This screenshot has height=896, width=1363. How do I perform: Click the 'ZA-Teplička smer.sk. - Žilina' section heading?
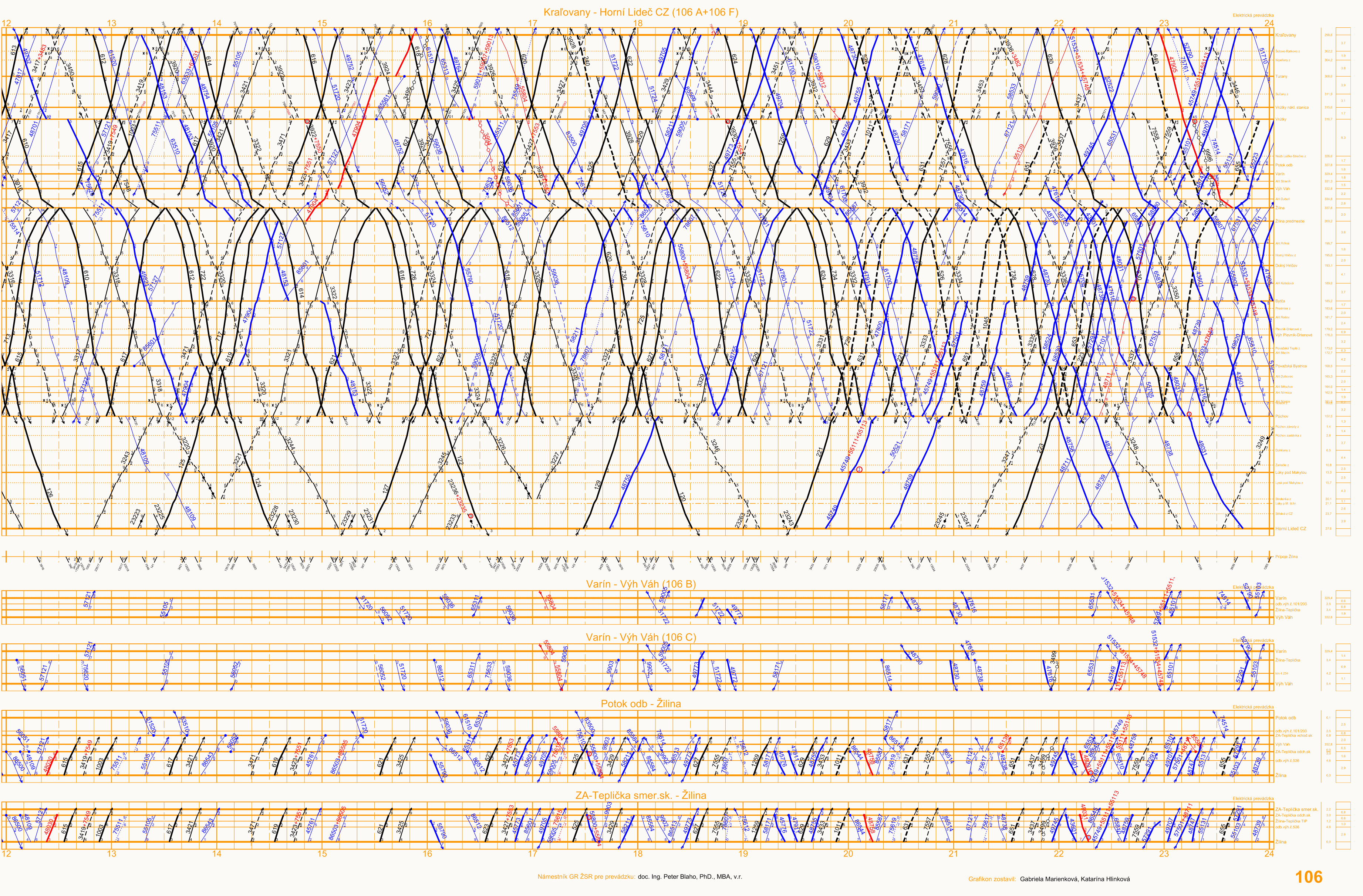pos(641,795)
